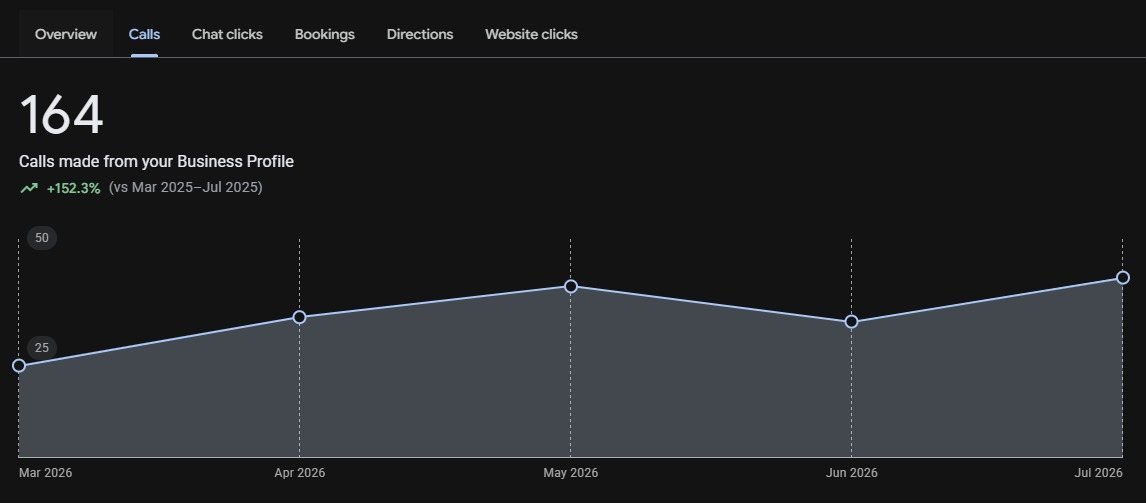Click the May 2026 data point
Viewport: 1146px width, 503px height.
571,287
